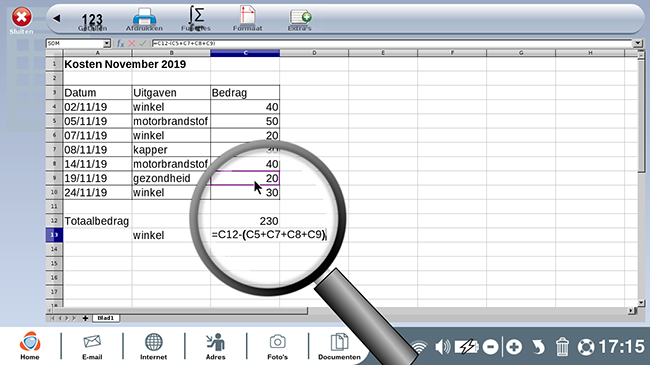Screen dimensions: 650x365
Task: Expand the Name Box dropdown showing SOM
Action: 107,44
